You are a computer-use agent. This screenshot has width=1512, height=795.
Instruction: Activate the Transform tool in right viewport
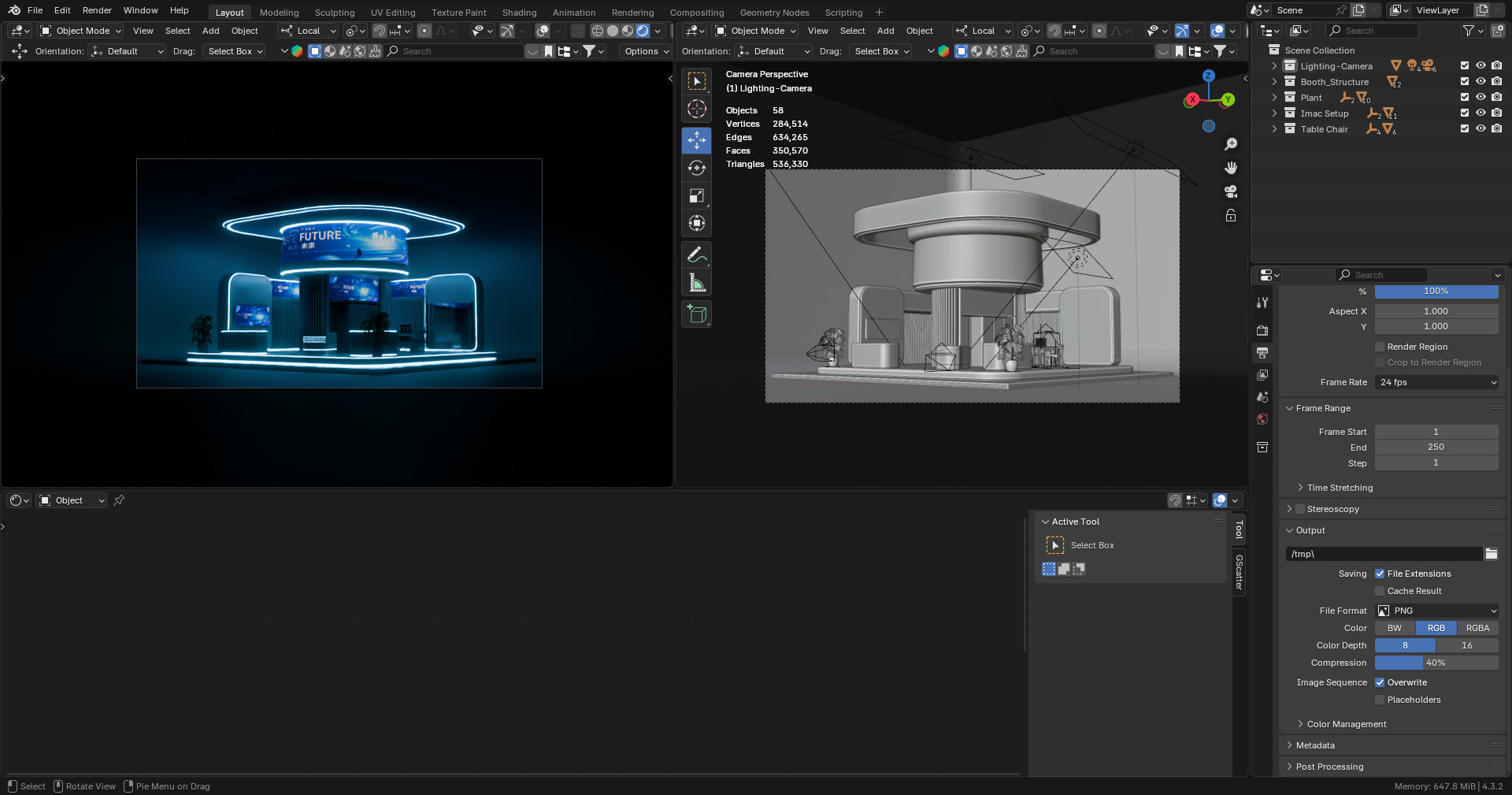click(x=697, y=223)
